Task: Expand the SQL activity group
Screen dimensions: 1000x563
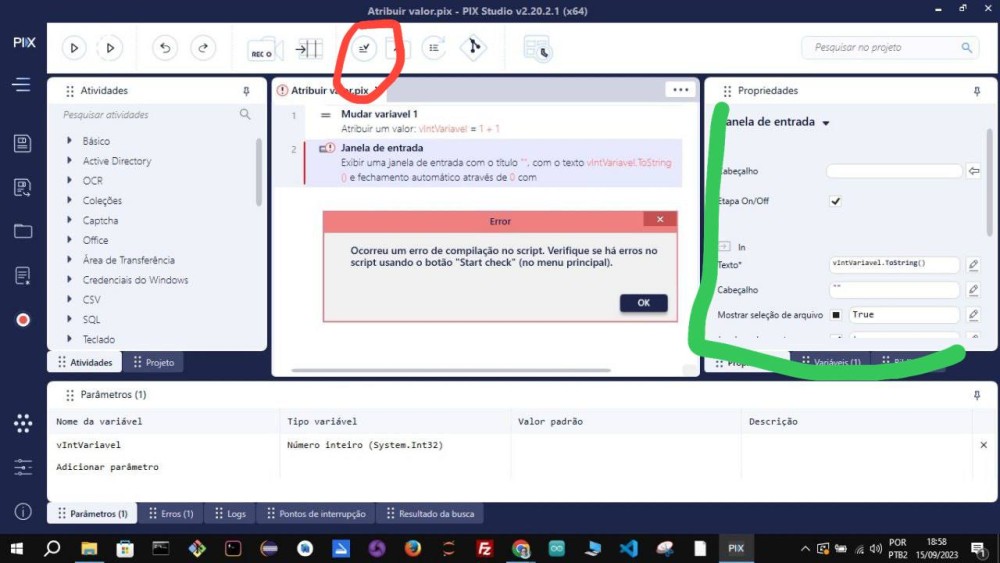Action: pyautogui.click(x=70, y=318)
